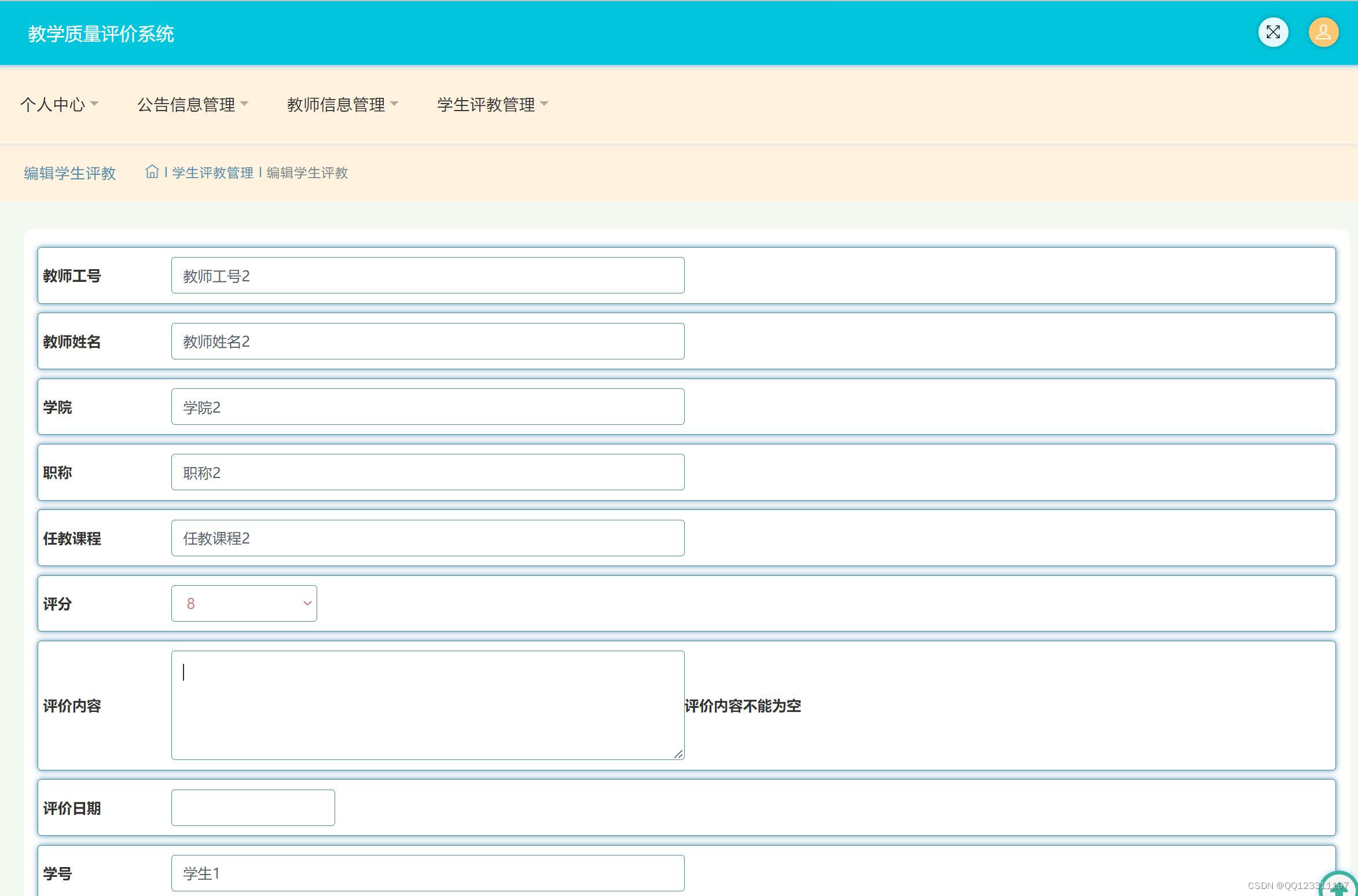The height and width of the screenshot is (896, 1358).
Task: Click the 评分 field label
Action: (57, 604)
